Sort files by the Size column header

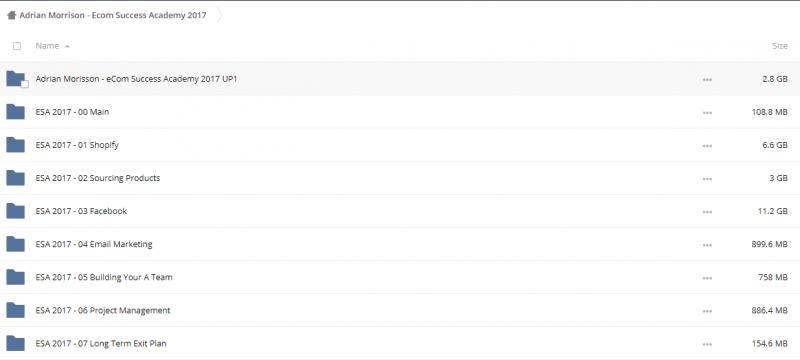(780, 46)
